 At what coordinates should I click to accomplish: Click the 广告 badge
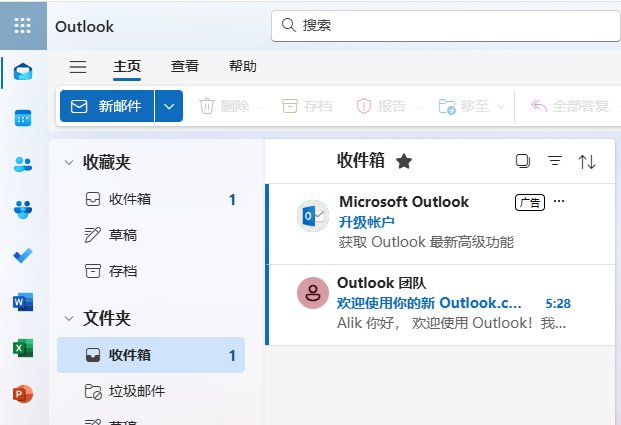(x=530, y=202)
